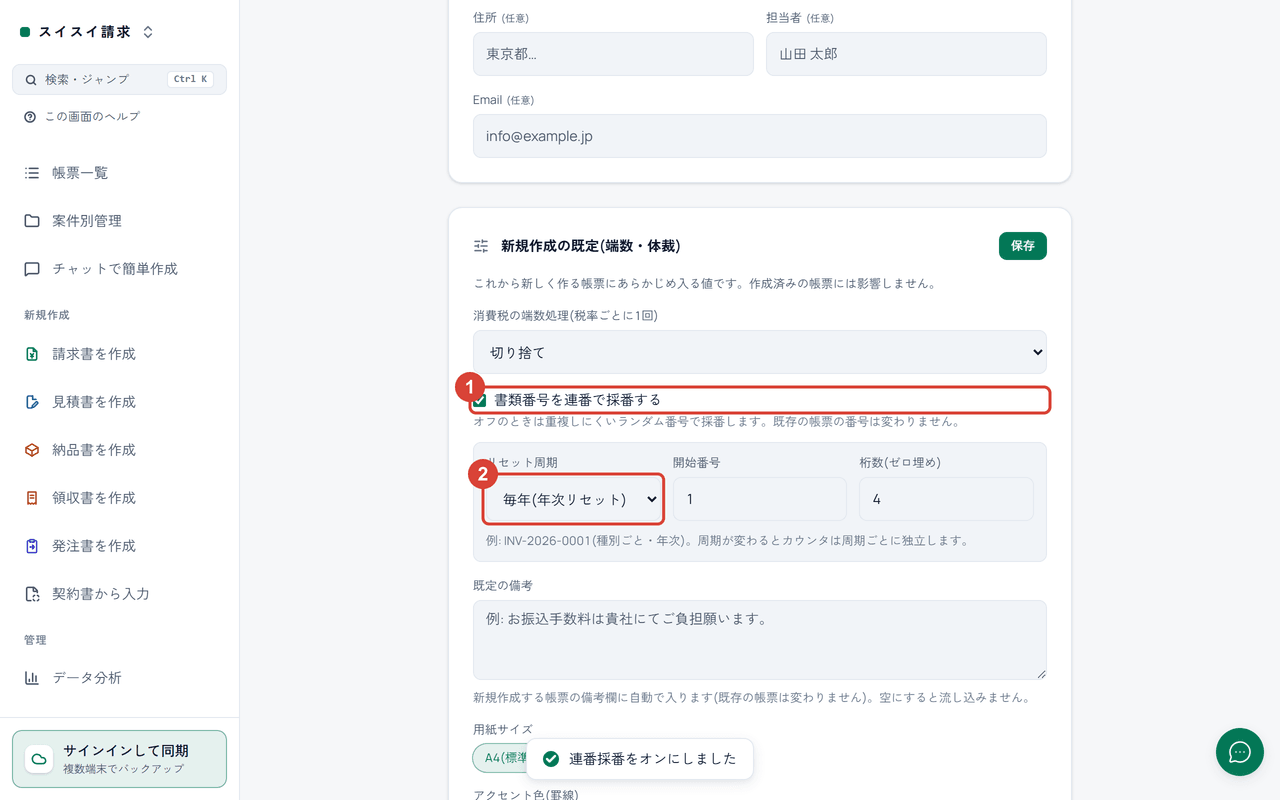The image size is (1280, 800).
Task: Select 請求書を作成 menu item
Action: (x=120, y=354)
